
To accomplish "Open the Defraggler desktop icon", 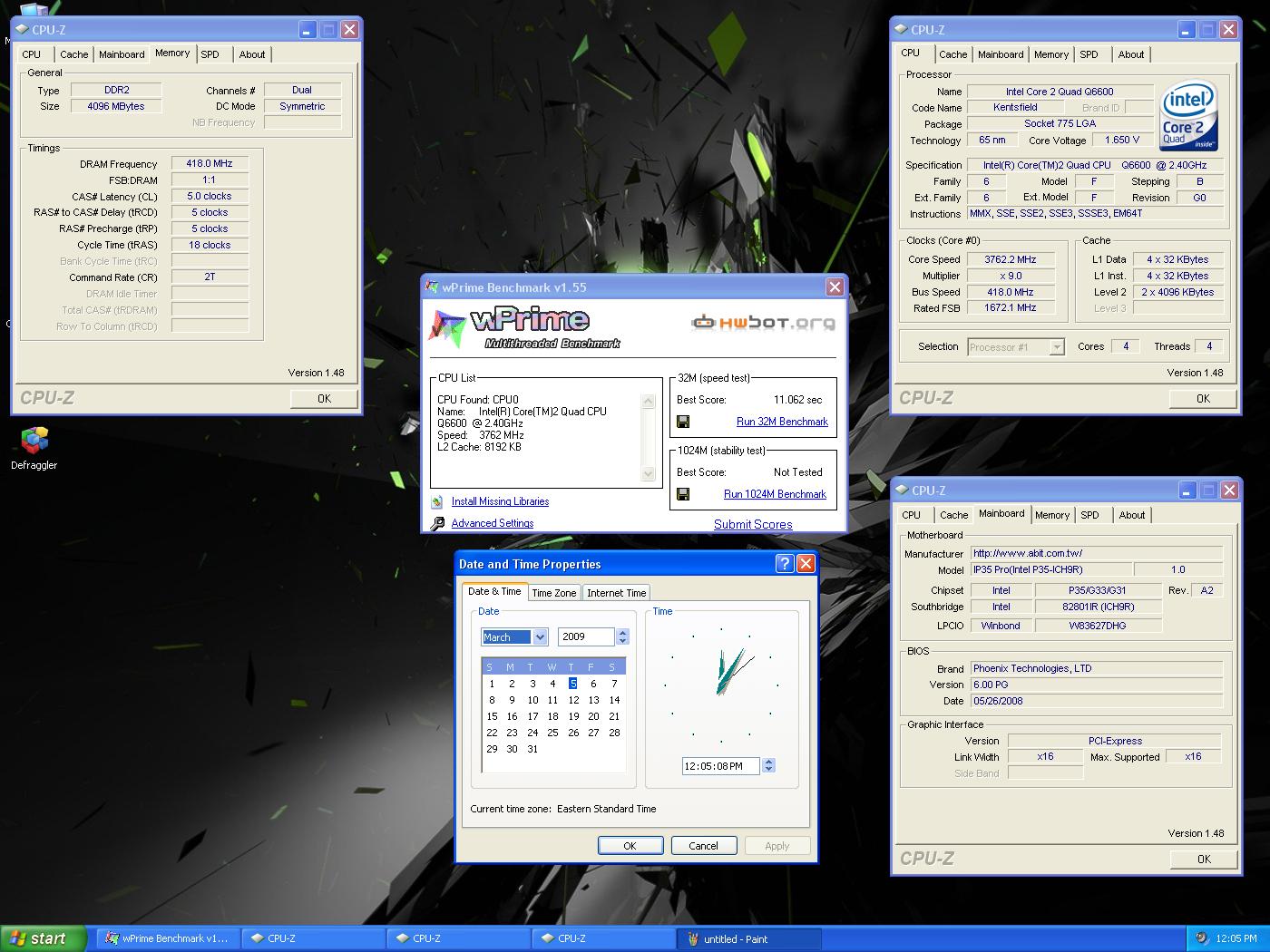I will point(34,448).
